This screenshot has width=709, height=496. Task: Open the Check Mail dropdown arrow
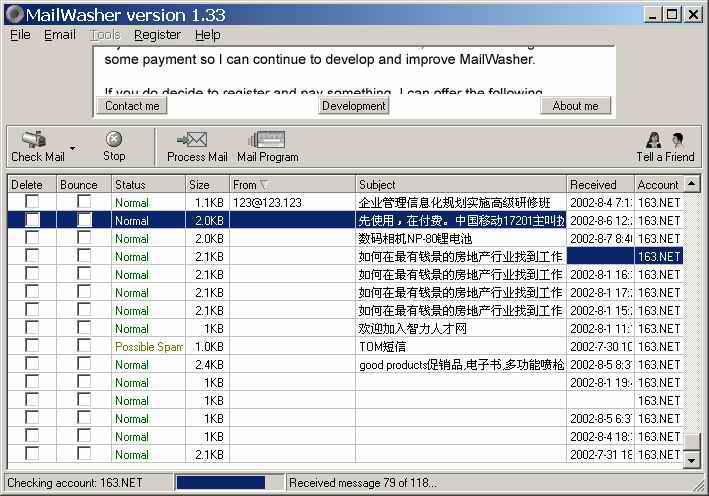point(72,148)
